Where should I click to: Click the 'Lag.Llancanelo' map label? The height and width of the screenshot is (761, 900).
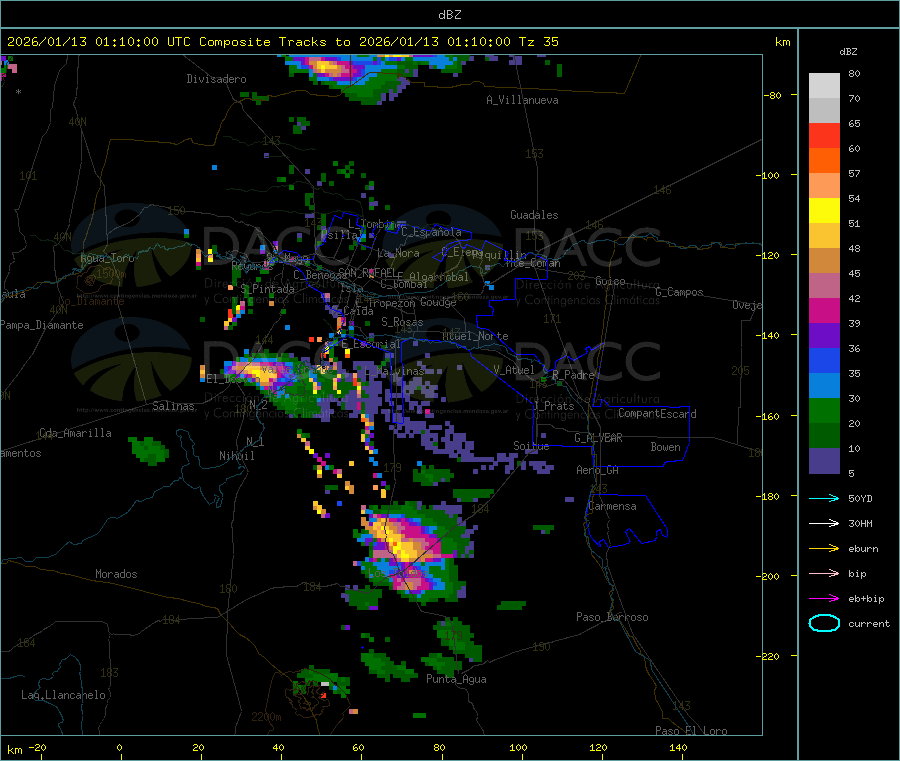63,695
